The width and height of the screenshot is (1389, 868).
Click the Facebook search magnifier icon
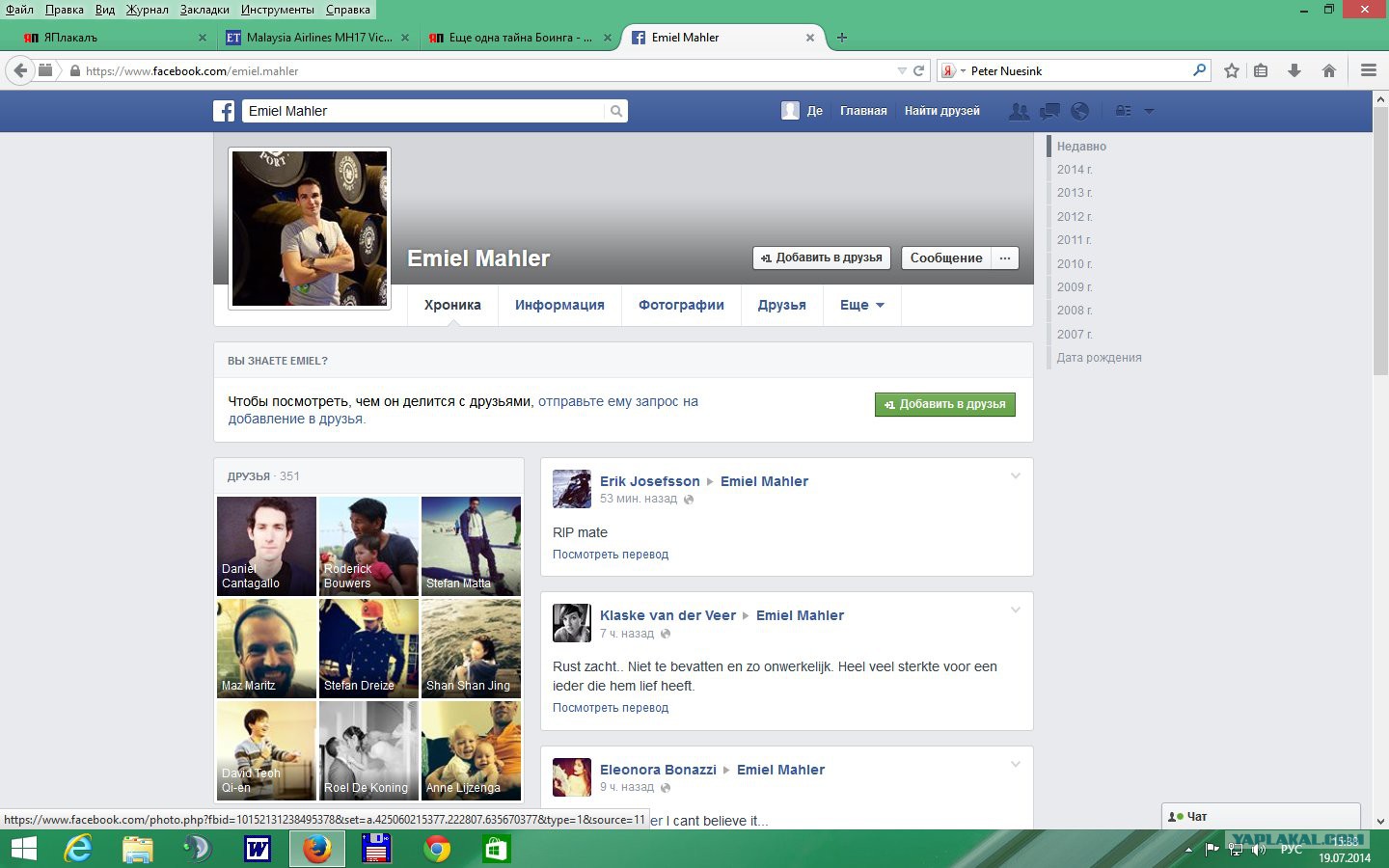[616, 111]
